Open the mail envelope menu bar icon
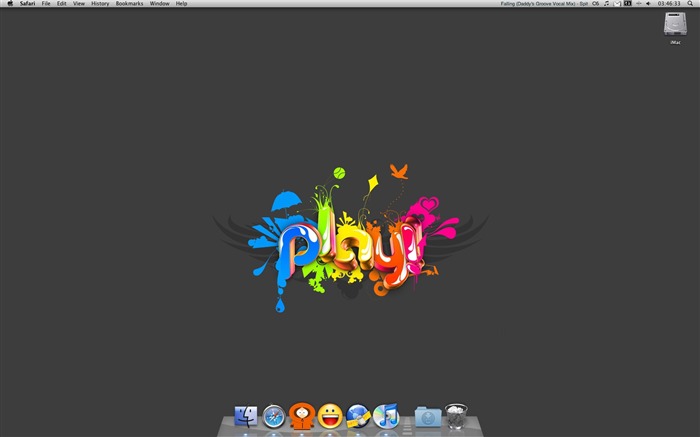The image size is (700, 437). [617, 3]
